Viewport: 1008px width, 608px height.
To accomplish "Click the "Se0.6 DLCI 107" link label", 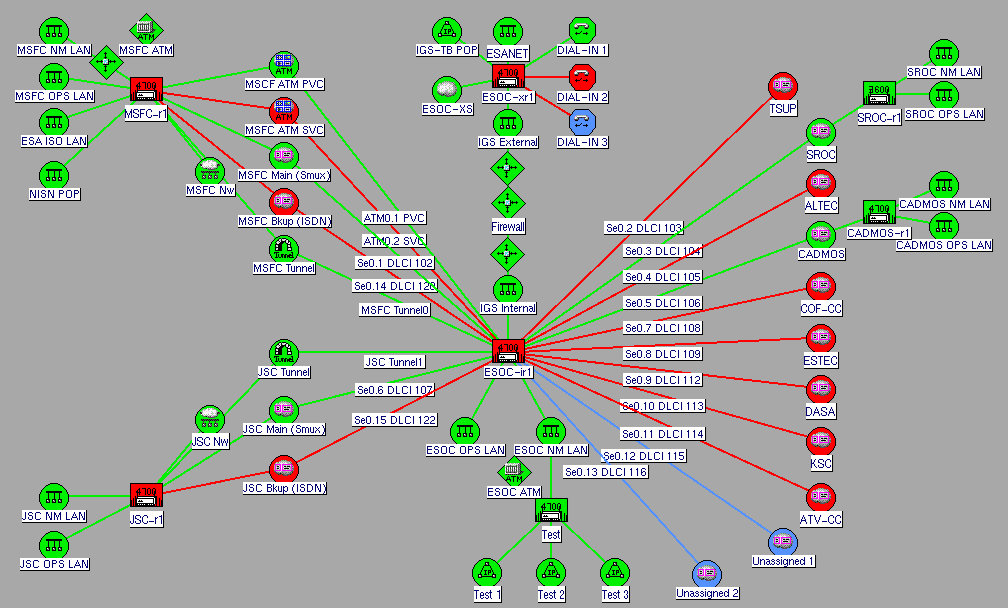I will pyautogui.click(x=395, y=390).
